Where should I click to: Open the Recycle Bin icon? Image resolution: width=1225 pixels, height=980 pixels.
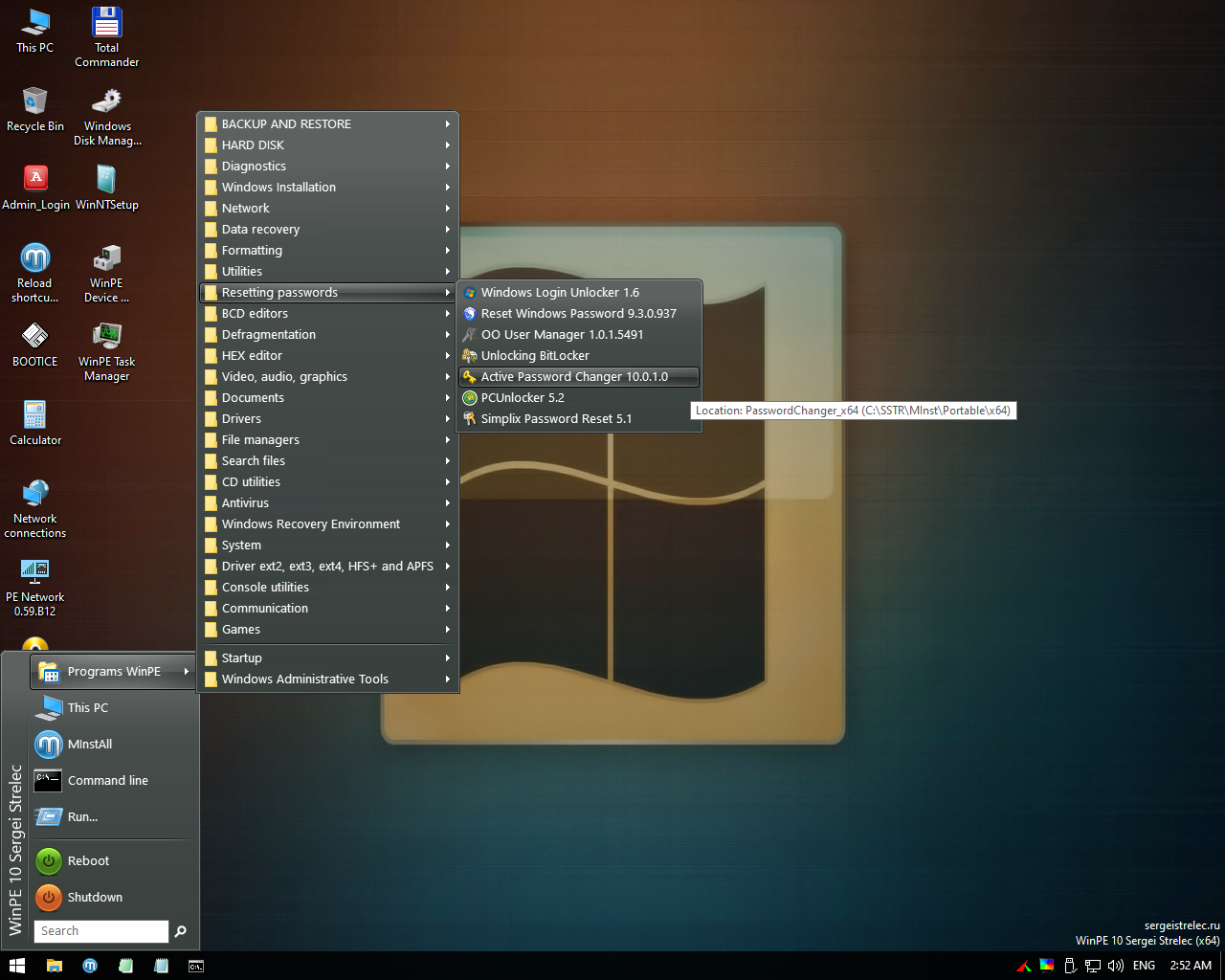click(x=35, y=109)
